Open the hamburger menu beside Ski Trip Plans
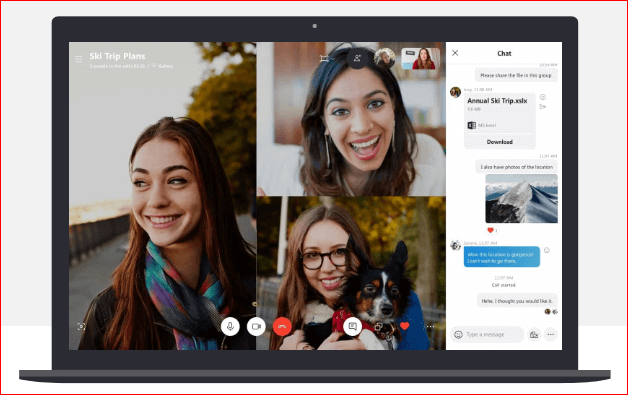Image resolution: width=628 pixels, height=395 pixels. click(78, 59)
